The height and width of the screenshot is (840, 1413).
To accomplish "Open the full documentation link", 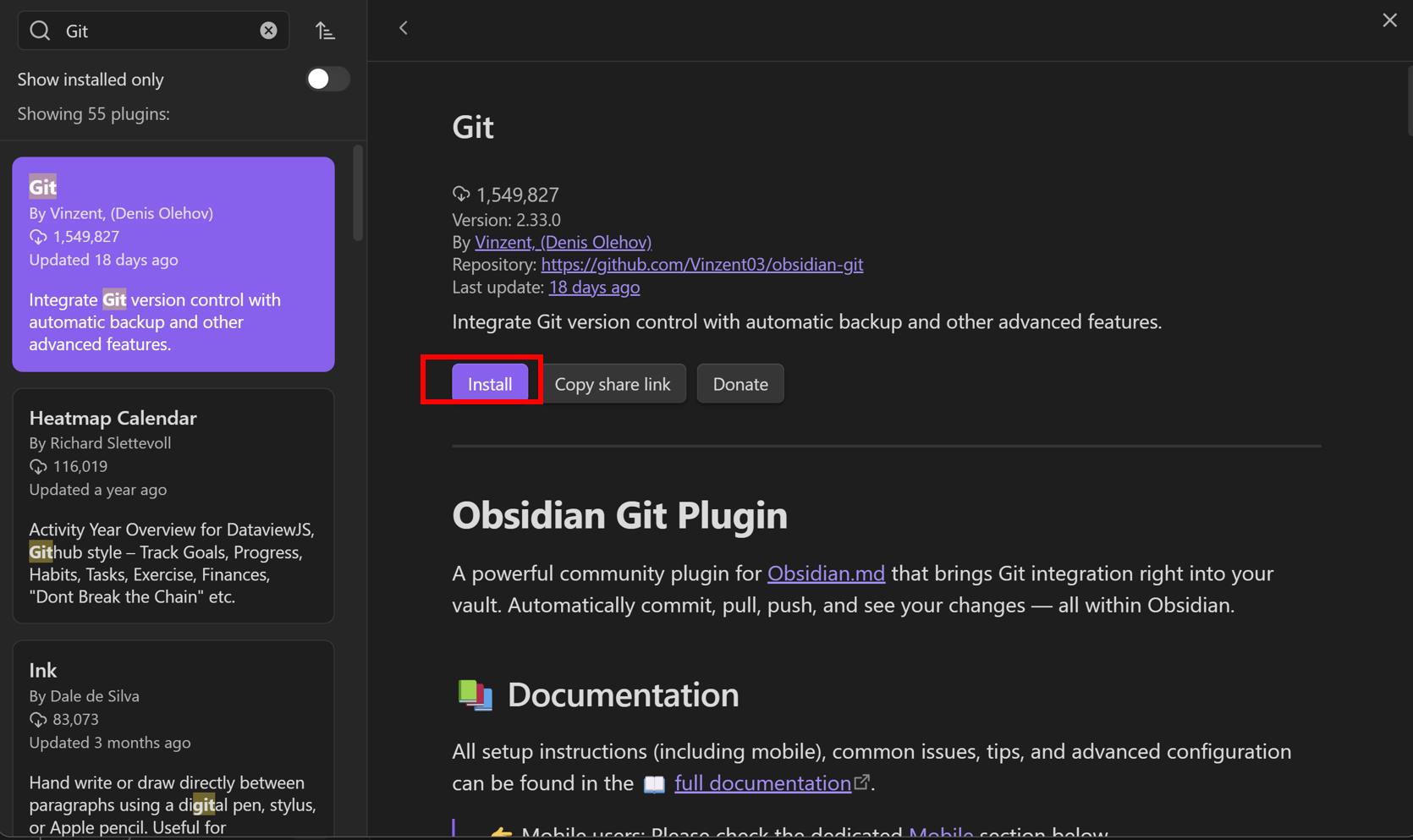I will pyautogui.click(x=762, y=783).
